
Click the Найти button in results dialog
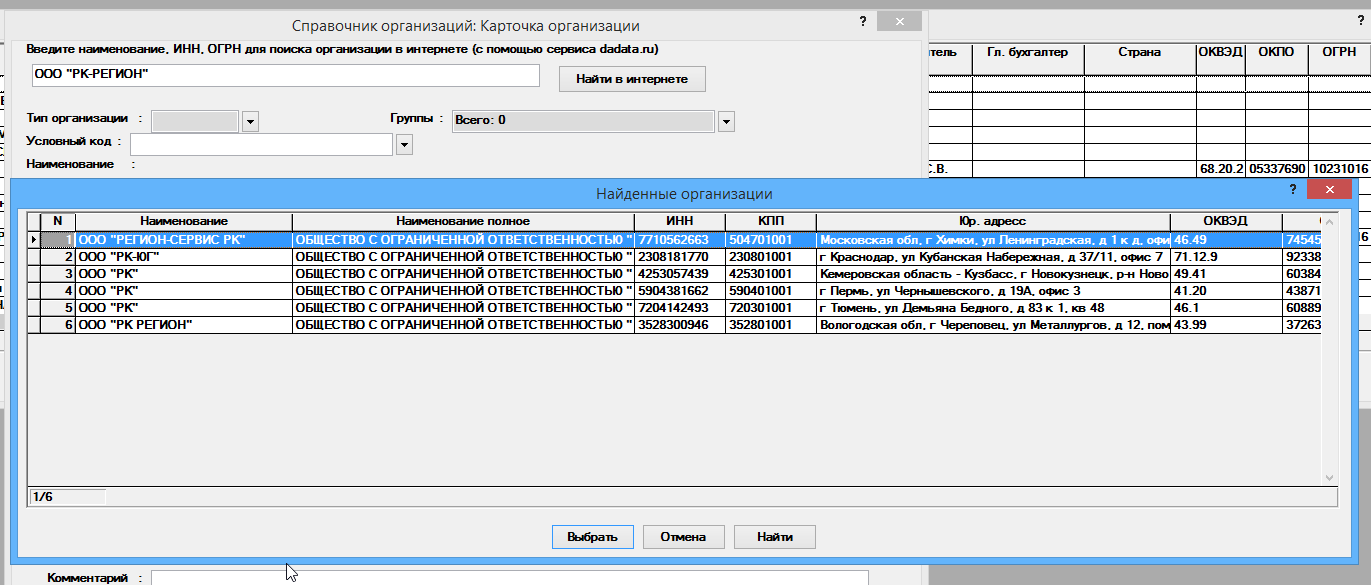(774, 537)
